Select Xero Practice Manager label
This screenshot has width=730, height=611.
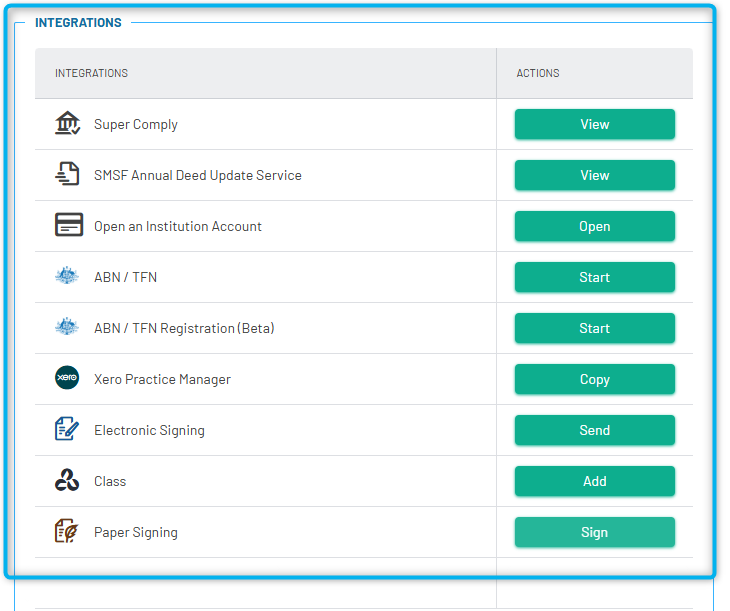[162, 379]
